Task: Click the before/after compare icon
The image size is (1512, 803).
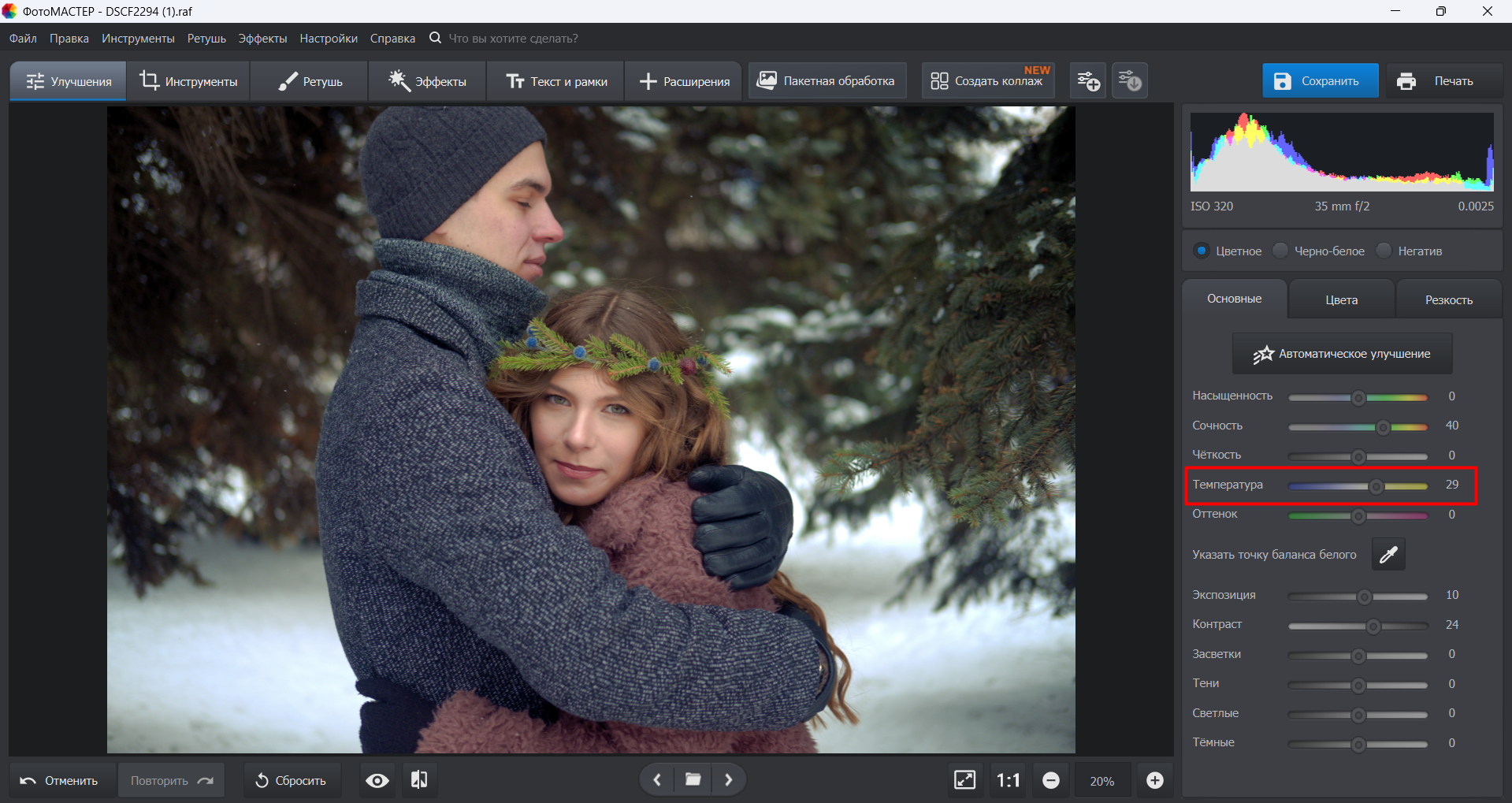Action: (x=419, y=780)
